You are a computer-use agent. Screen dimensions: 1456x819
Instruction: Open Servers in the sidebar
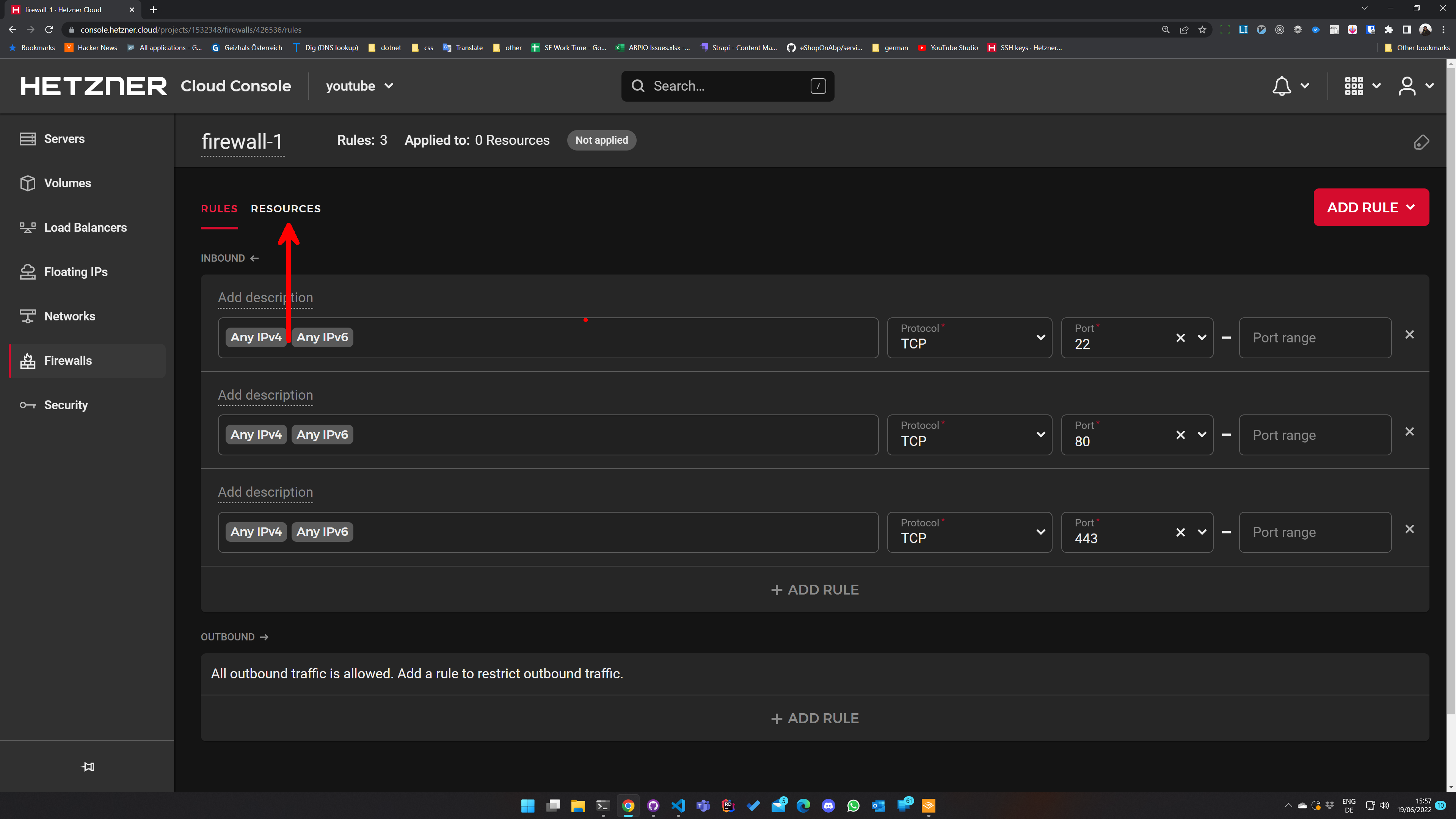coord(64,139)
